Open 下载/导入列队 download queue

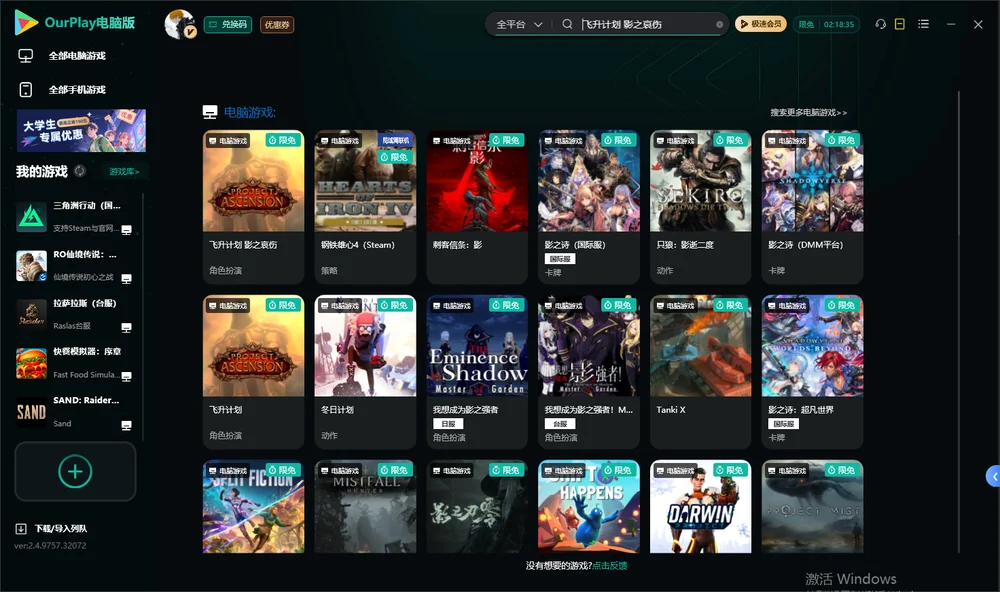tap(52, 528)
